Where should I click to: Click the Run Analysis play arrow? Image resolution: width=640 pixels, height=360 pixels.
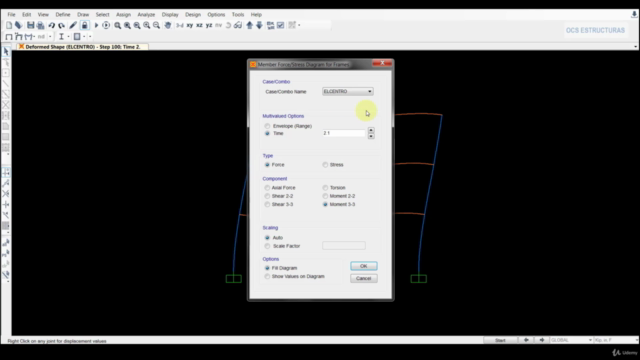click(x=96, y=25)
